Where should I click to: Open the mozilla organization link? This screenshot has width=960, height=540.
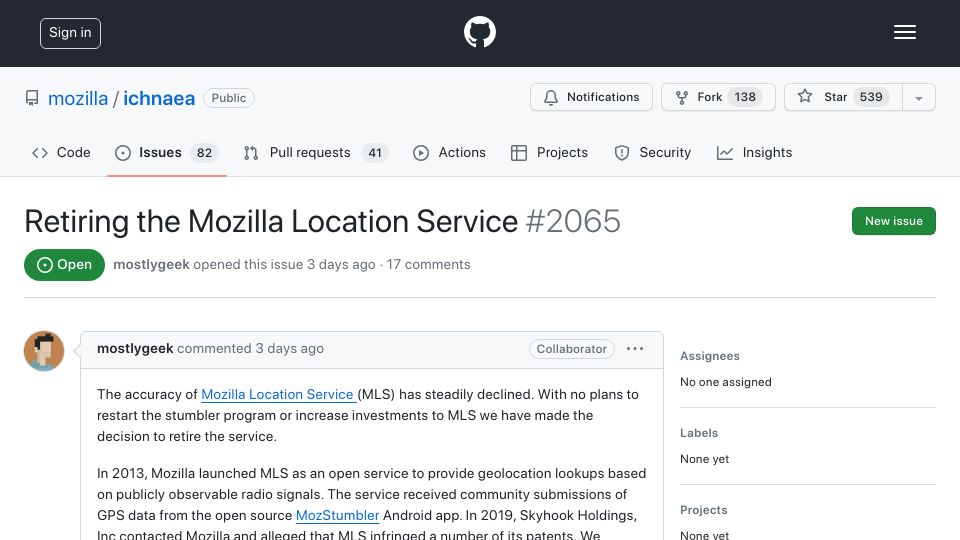coord(78,98)
